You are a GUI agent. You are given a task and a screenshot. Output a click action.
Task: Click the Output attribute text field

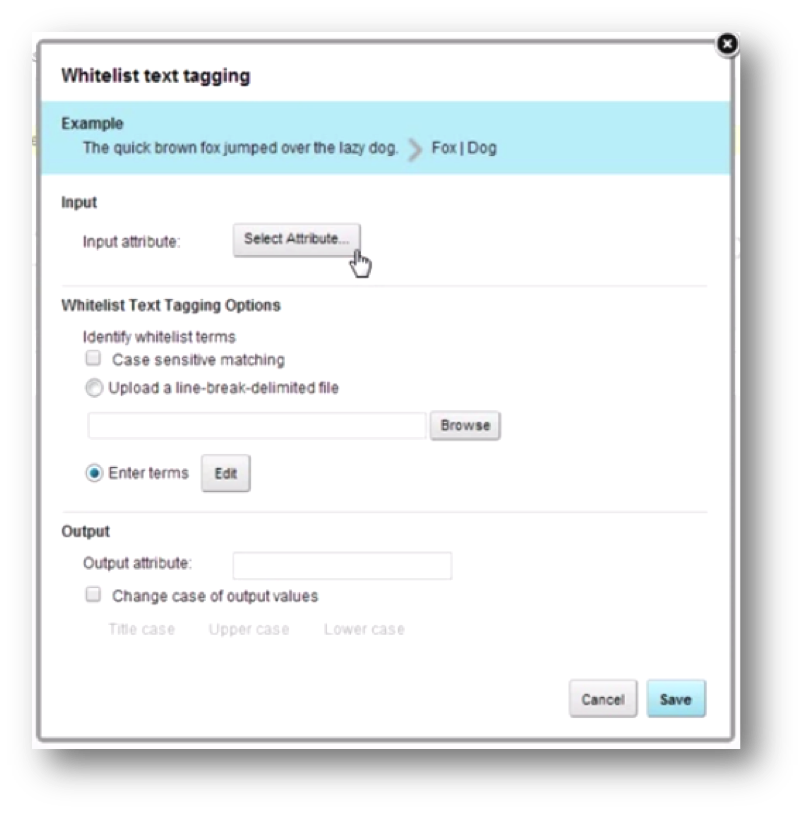(x=343, y=565)
